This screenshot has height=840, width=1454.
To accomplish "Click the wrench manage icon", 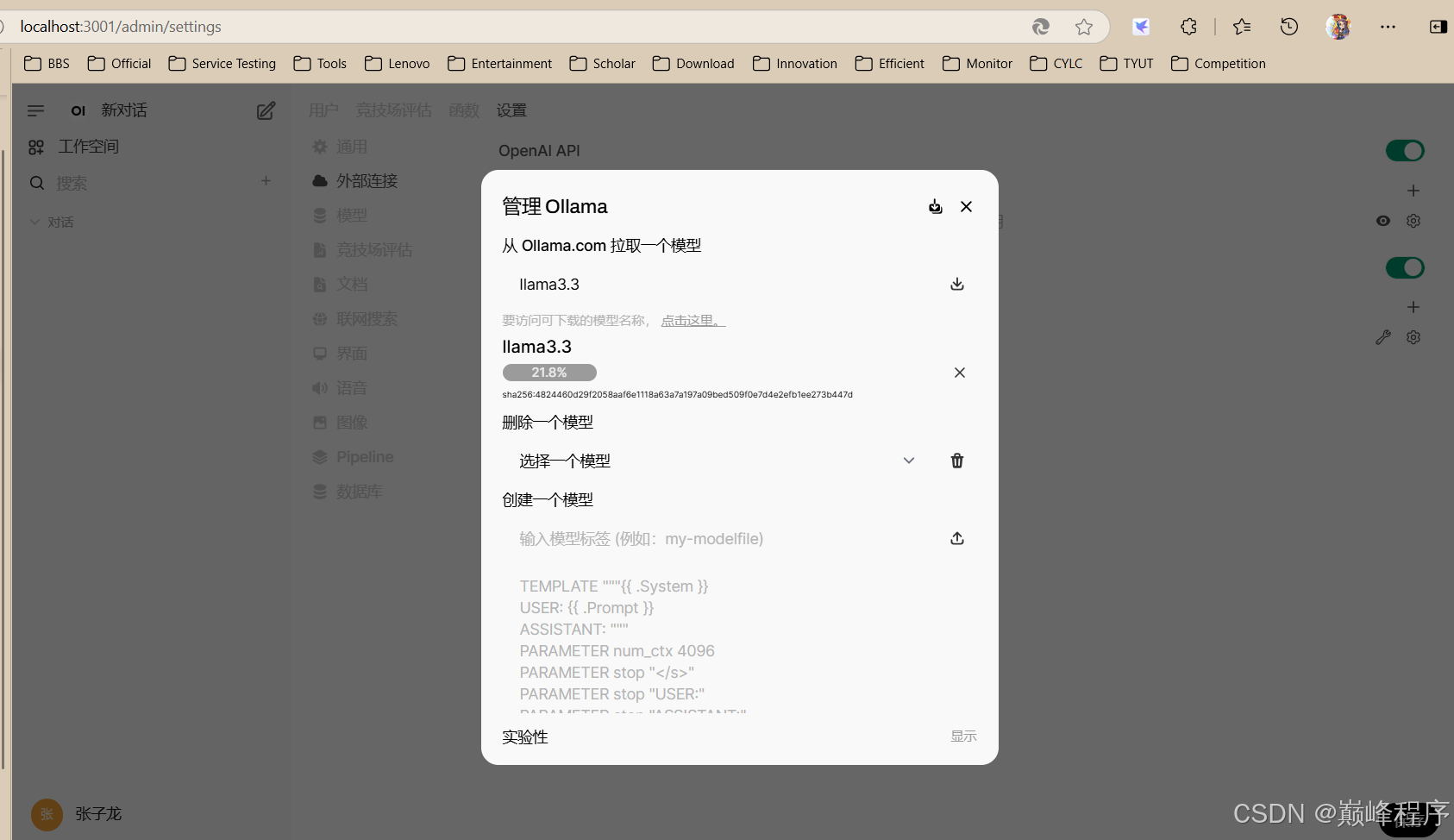I will pos(1383,337).
